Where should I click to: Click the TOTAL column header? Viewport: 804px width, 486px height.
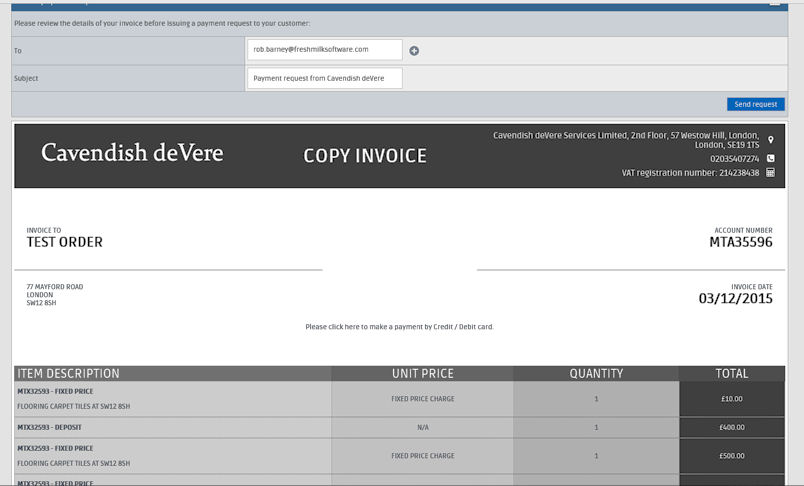732,373
